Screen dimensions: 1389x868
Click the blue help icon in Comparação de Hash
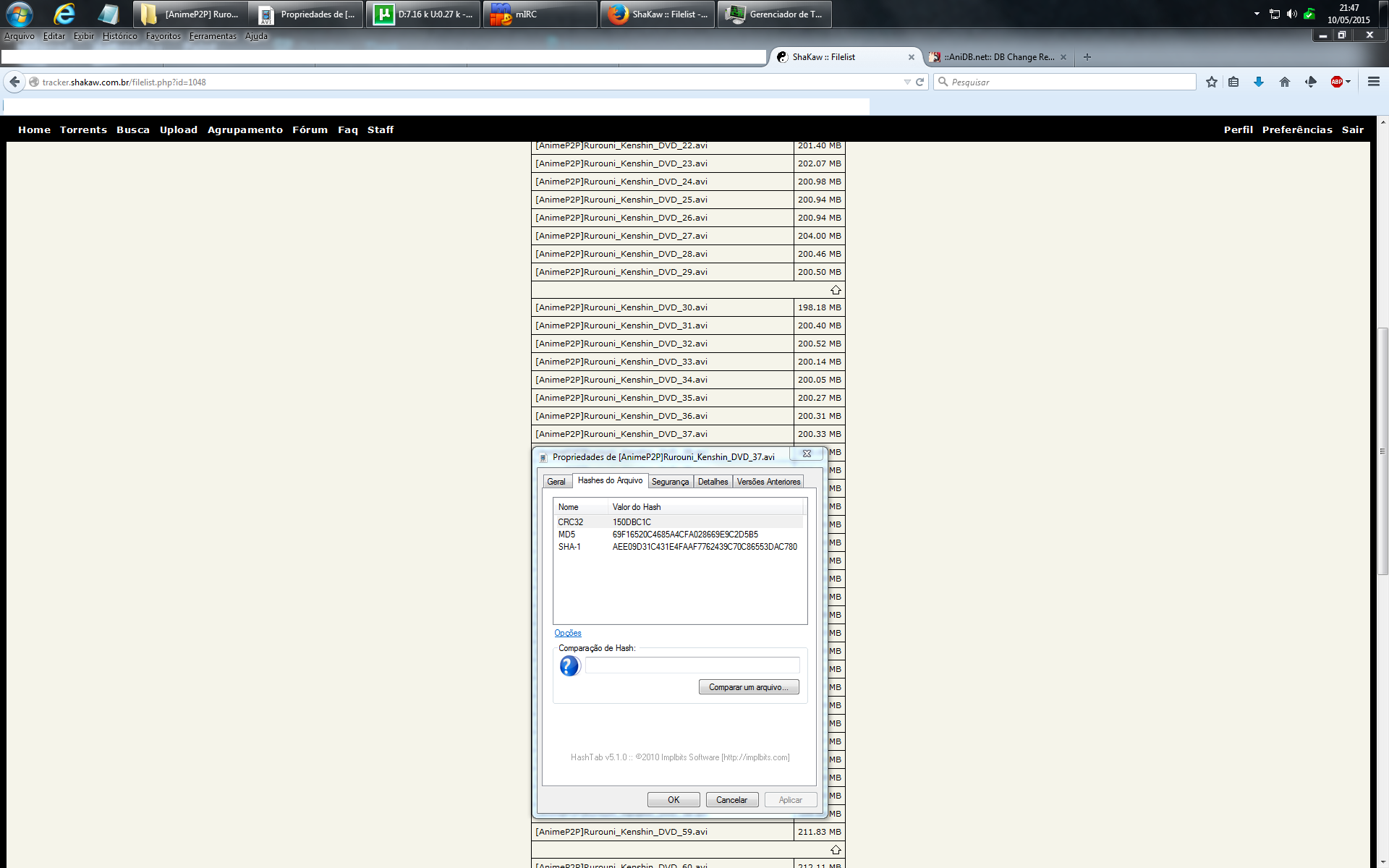(x=569, y=665)
